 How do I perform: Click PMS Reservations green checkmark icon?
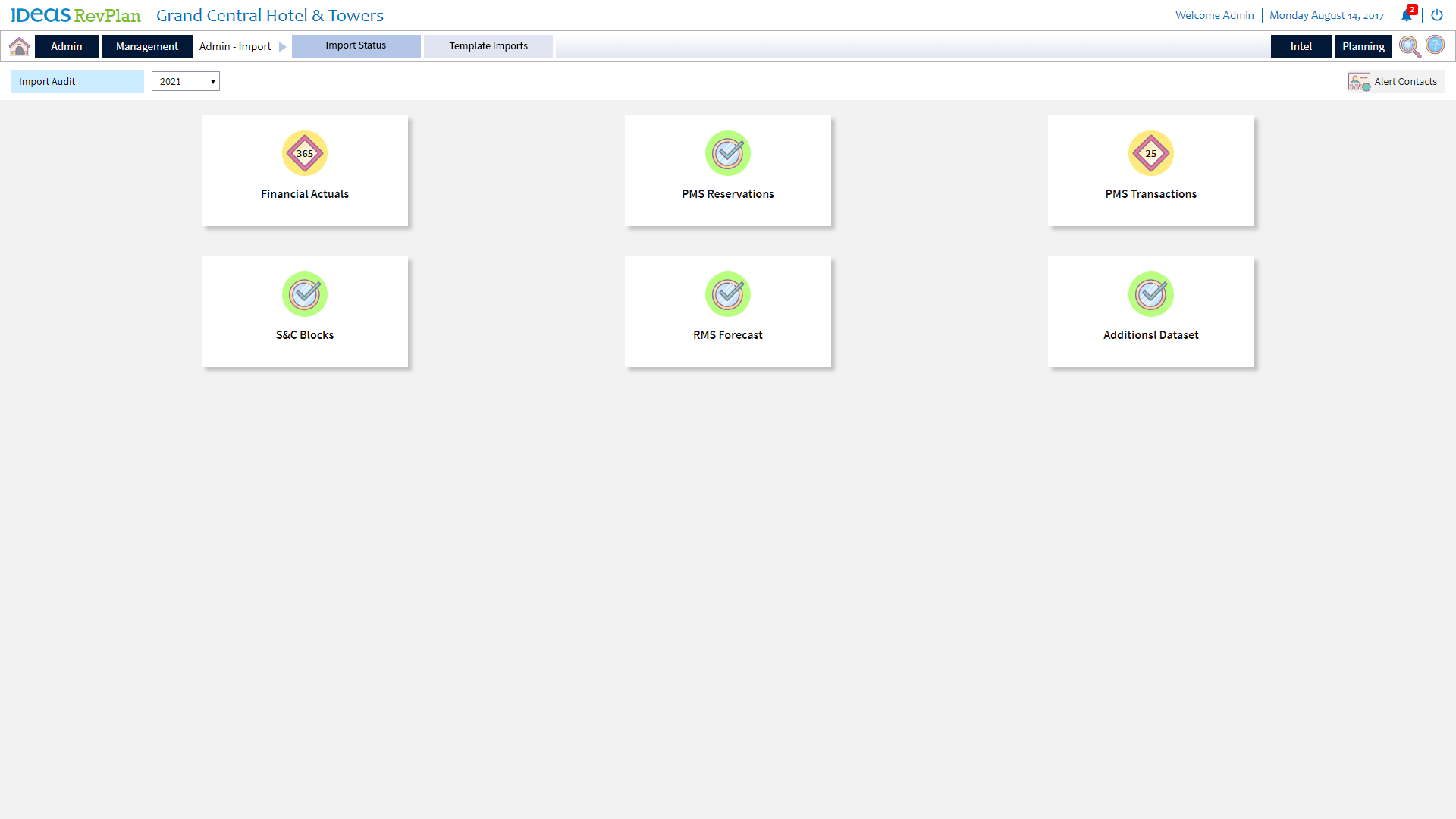[728, 153]
